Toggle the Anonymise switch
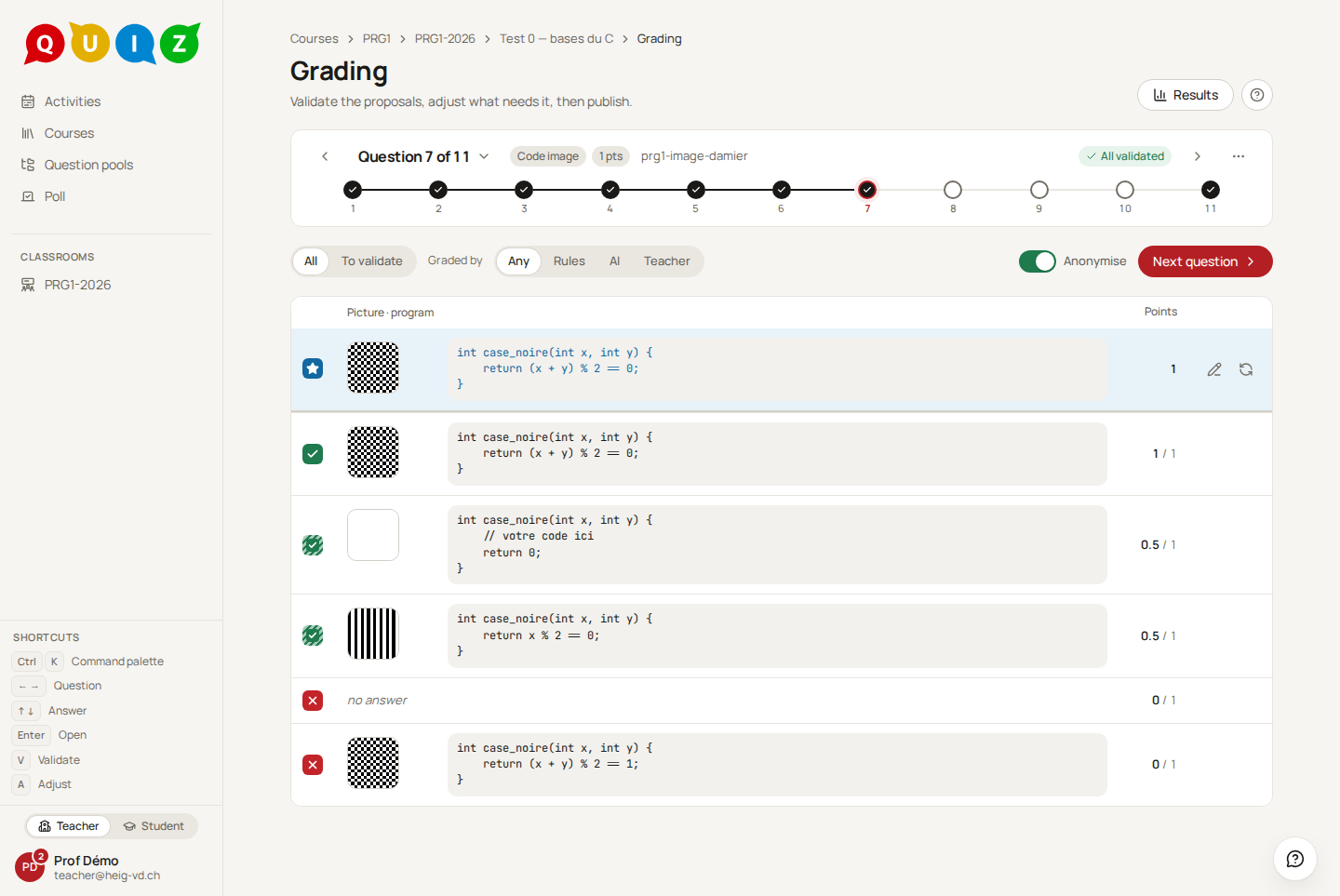 1038,261
